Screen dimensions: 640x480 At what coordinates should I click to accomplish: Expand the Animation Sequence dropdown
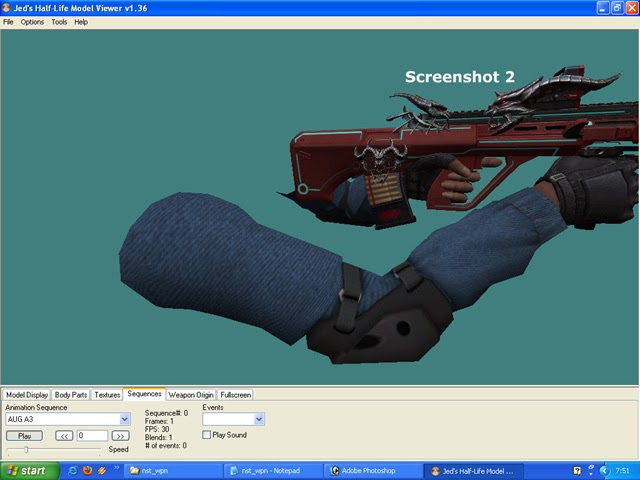pyautogui.click(x=124, y=419)
